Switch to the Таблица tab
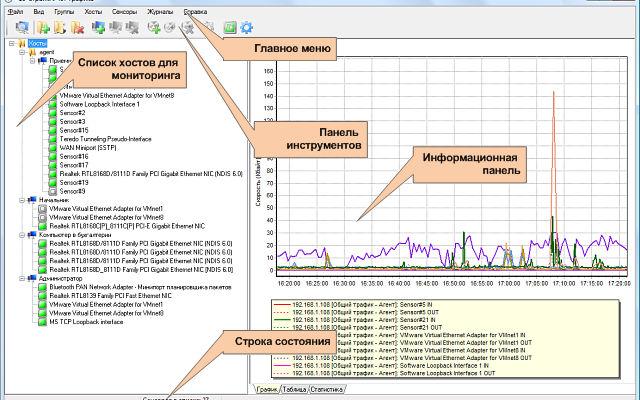The image size is (640, 400). click(x=294, y=389)
